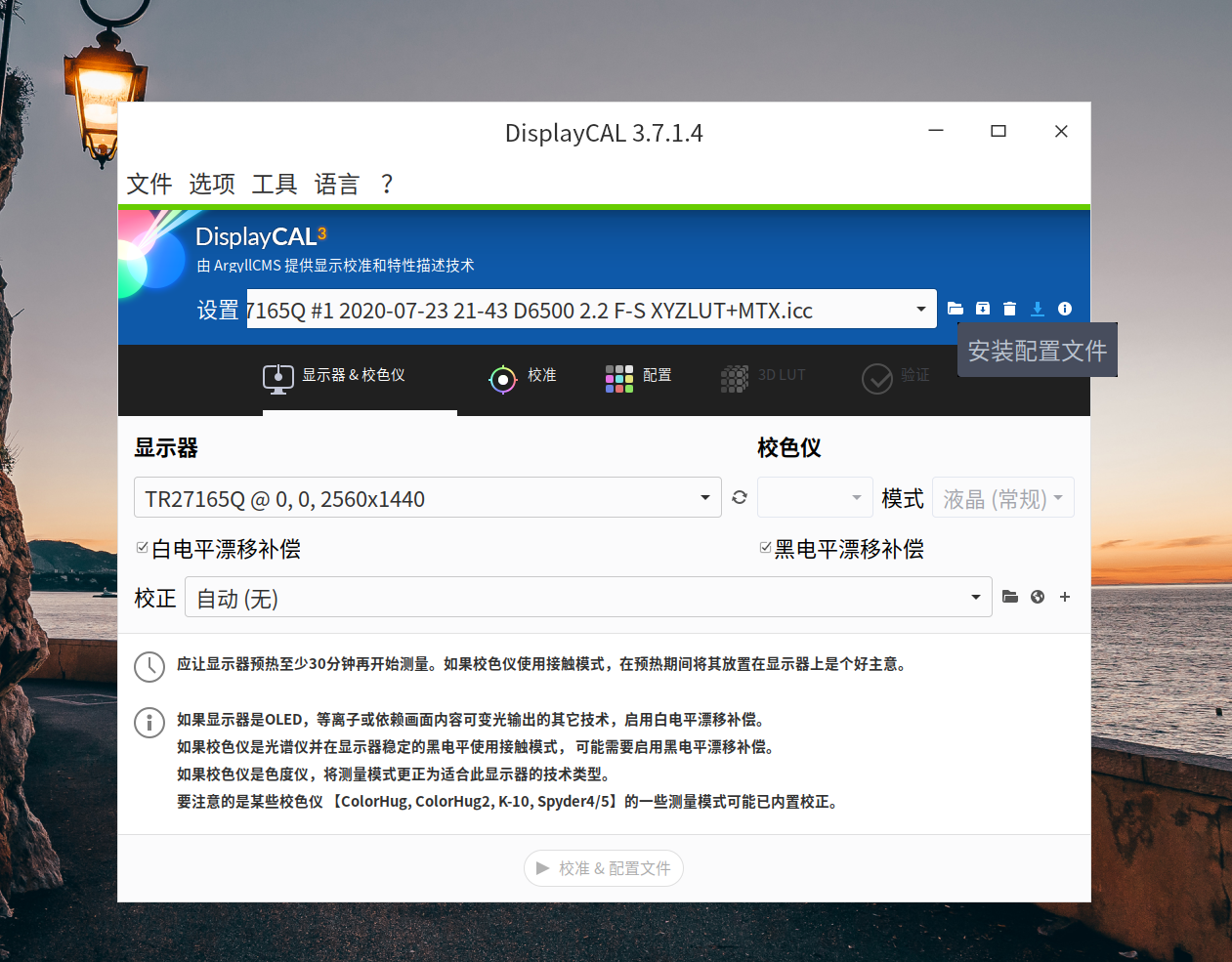Click the 由 ArgyllCMS 提供显示校准 subtitle text
The width and height of the screenshot is (1232, 962).
click(x=335, y=266)
